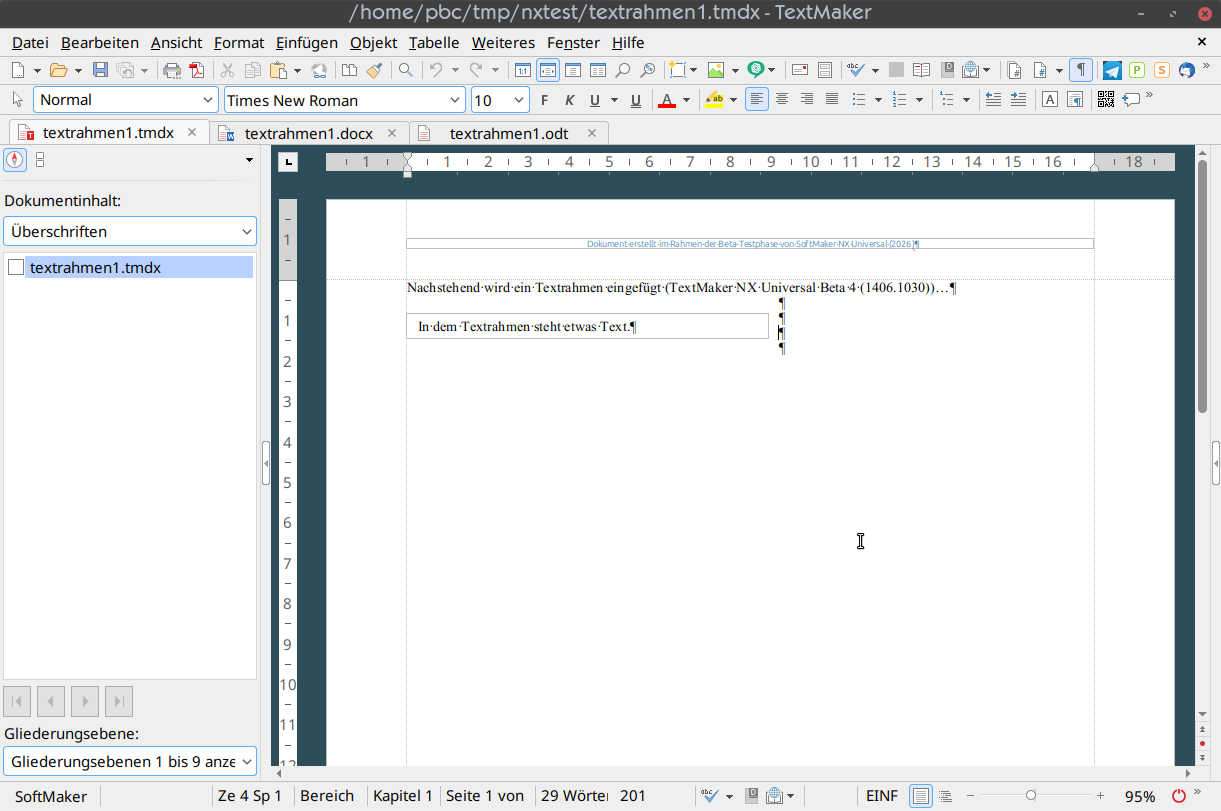This screenshot has width=1221, height=811.
Task: Click the Print icon
Action: point(172,70)
